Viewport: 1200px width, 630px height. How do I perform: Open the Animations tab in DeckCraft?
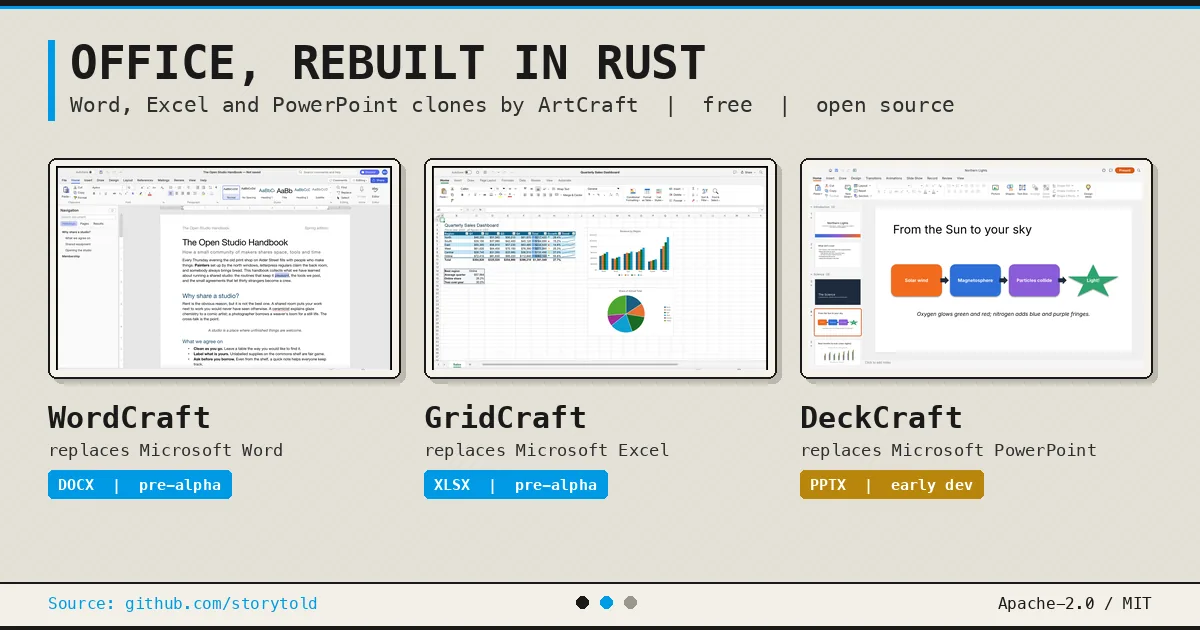[894, 178]
